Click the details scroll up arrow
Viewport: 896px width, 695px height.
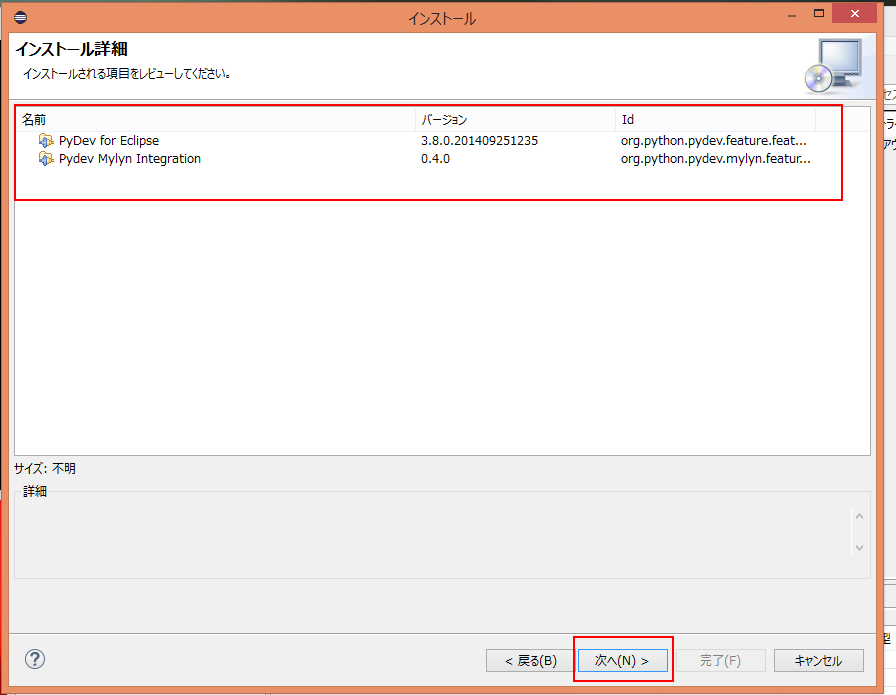(859, 516)
